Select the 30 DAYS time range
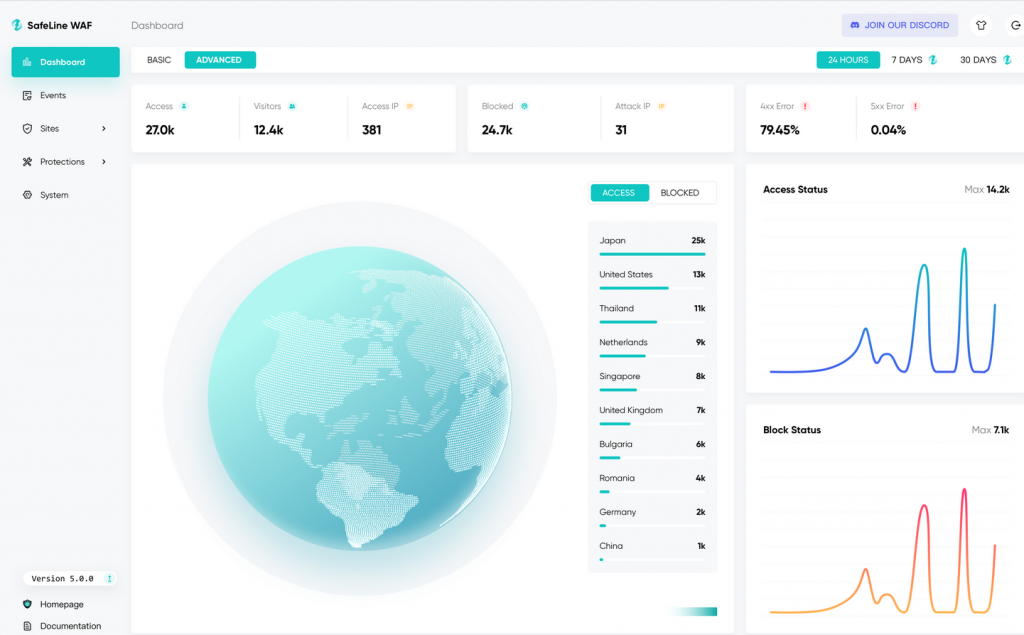Screen dimensions: 1024x635 [985, 60]
